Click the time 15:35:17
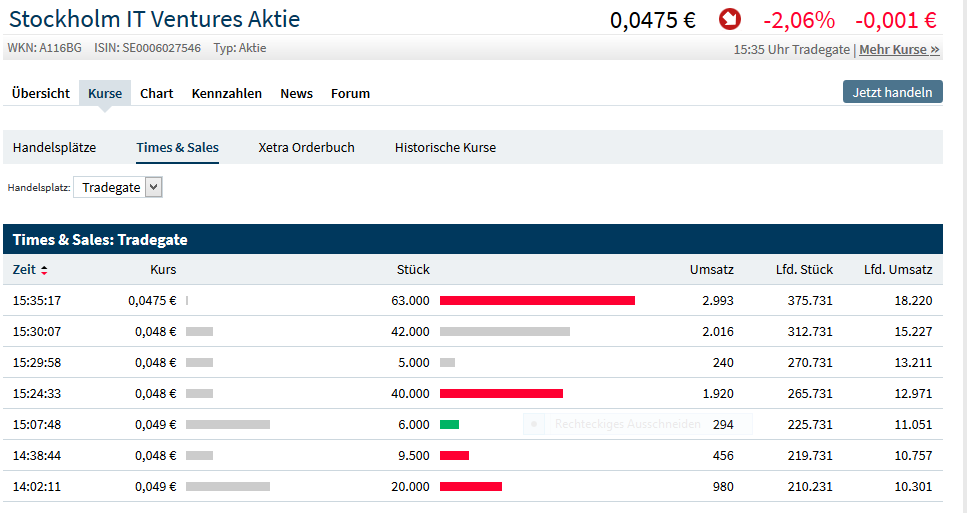 37,301
